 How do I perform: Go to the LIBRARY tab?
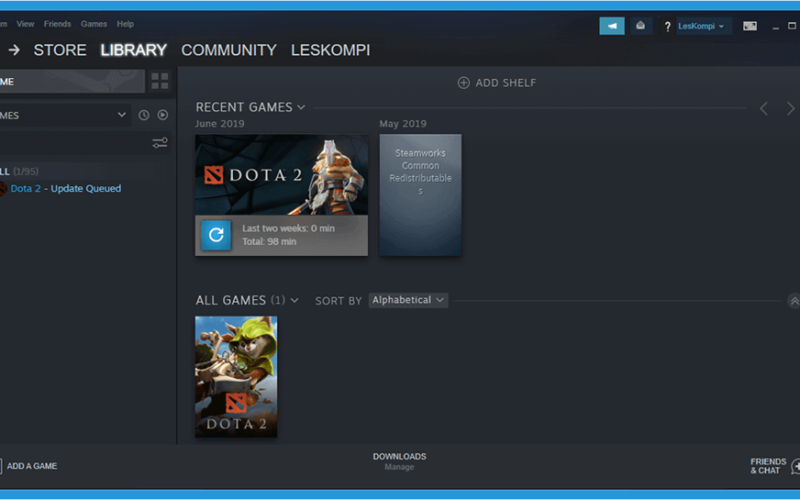coord(134,50)
